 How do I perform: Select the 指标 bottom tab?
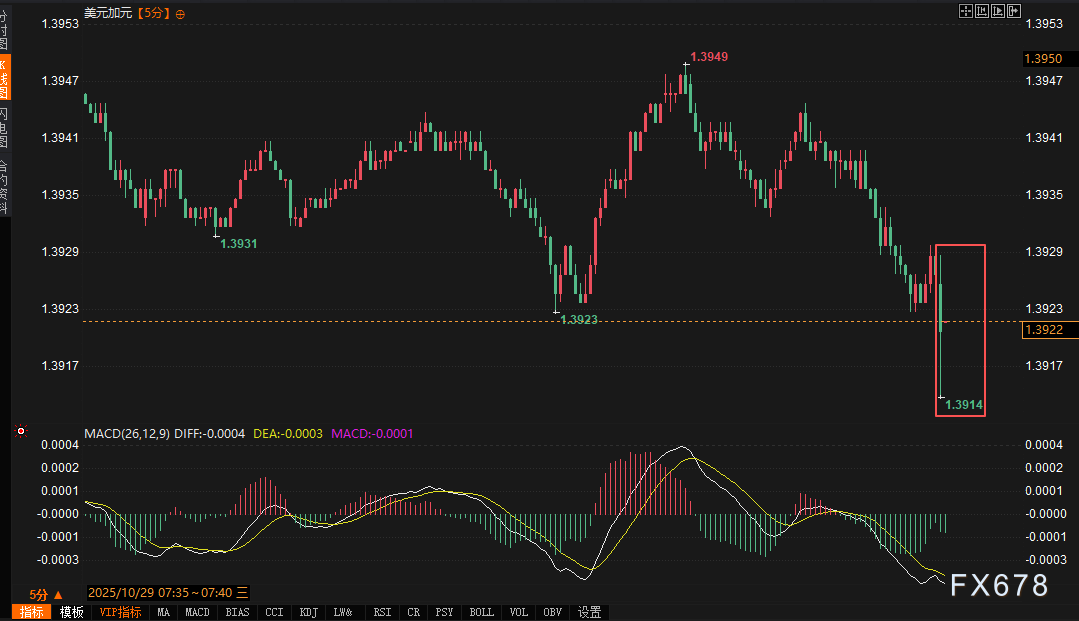(x=32, y=612)
